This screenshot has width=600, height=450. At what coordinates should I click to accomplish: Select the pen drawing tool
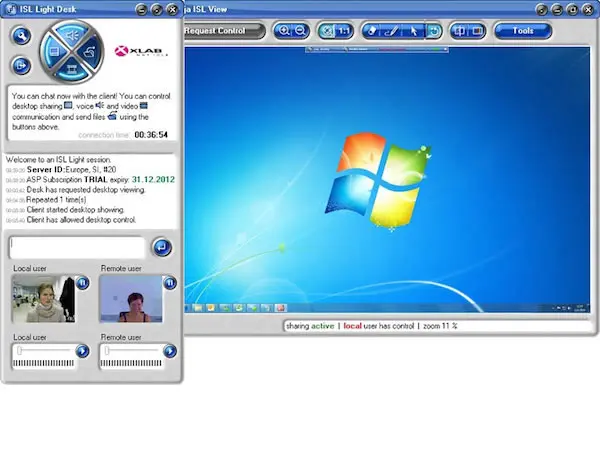pyautogui.click(x=392, y=31)
